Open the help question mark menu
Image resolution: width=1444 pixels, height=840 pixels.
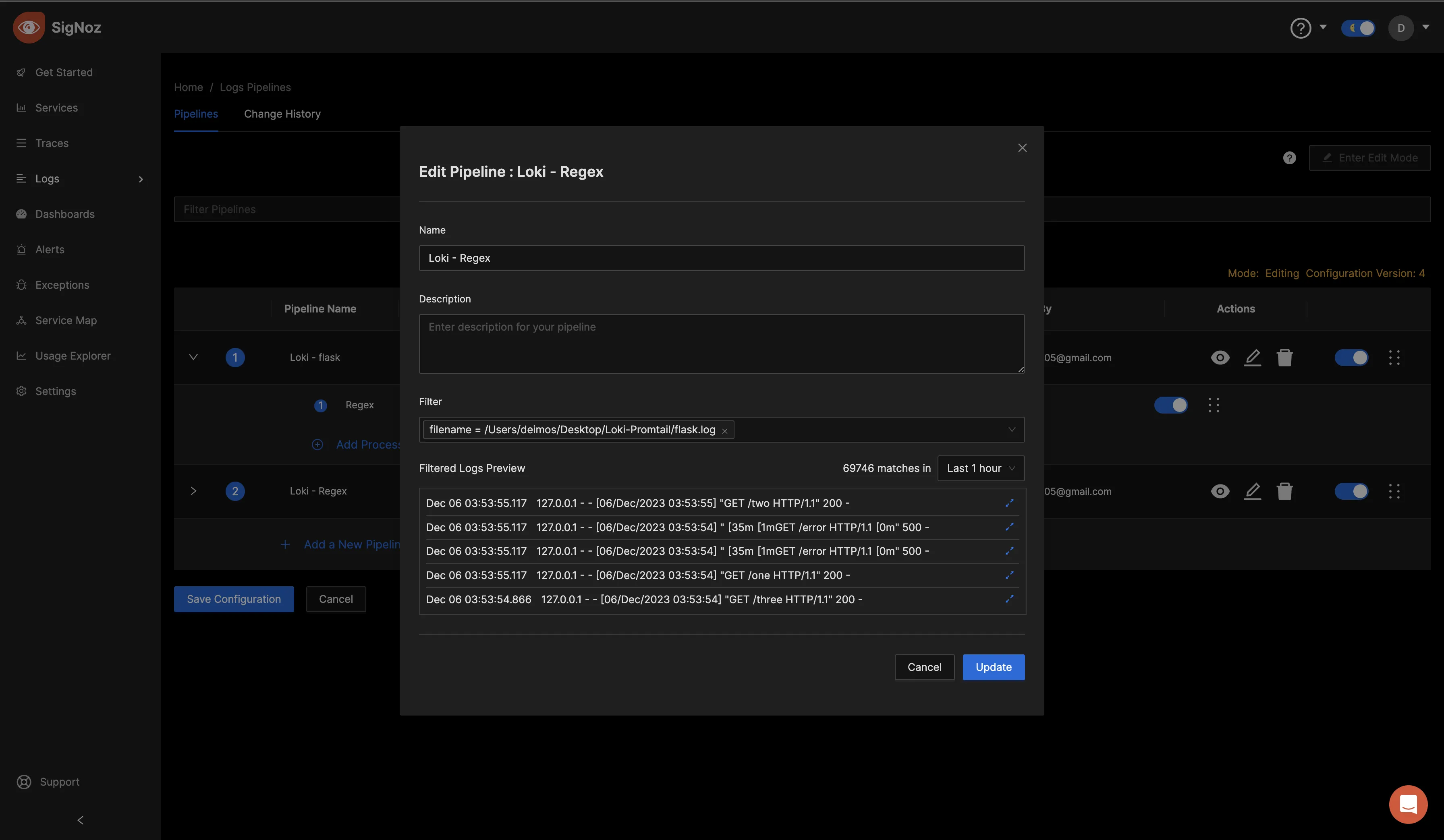pyautogui.click(x=1300, y=27)
